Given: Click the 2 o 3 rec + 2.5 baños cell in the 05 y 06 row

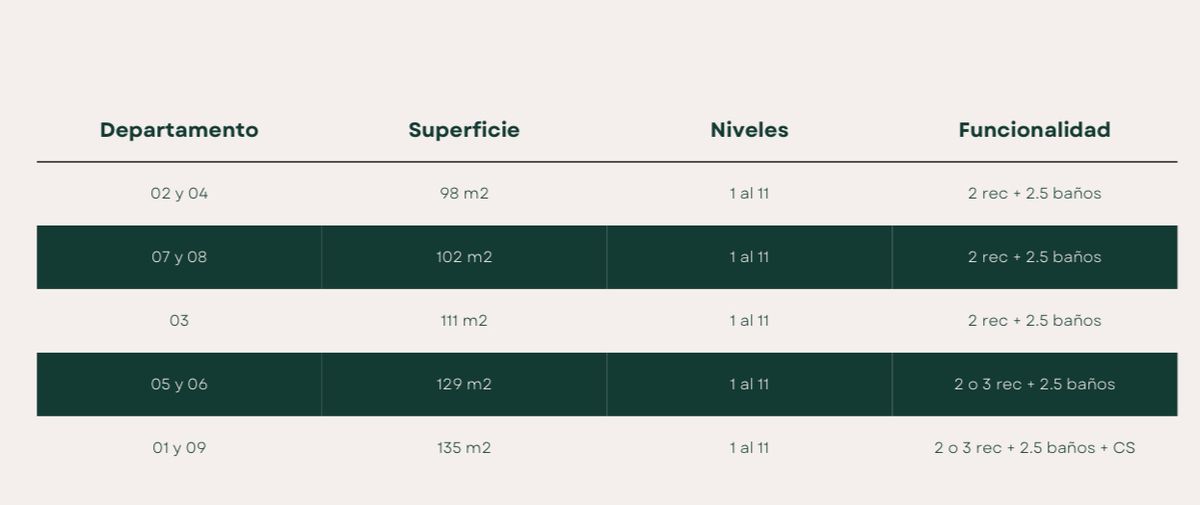Looking at the screenshot, I should tap(1034, 384).
